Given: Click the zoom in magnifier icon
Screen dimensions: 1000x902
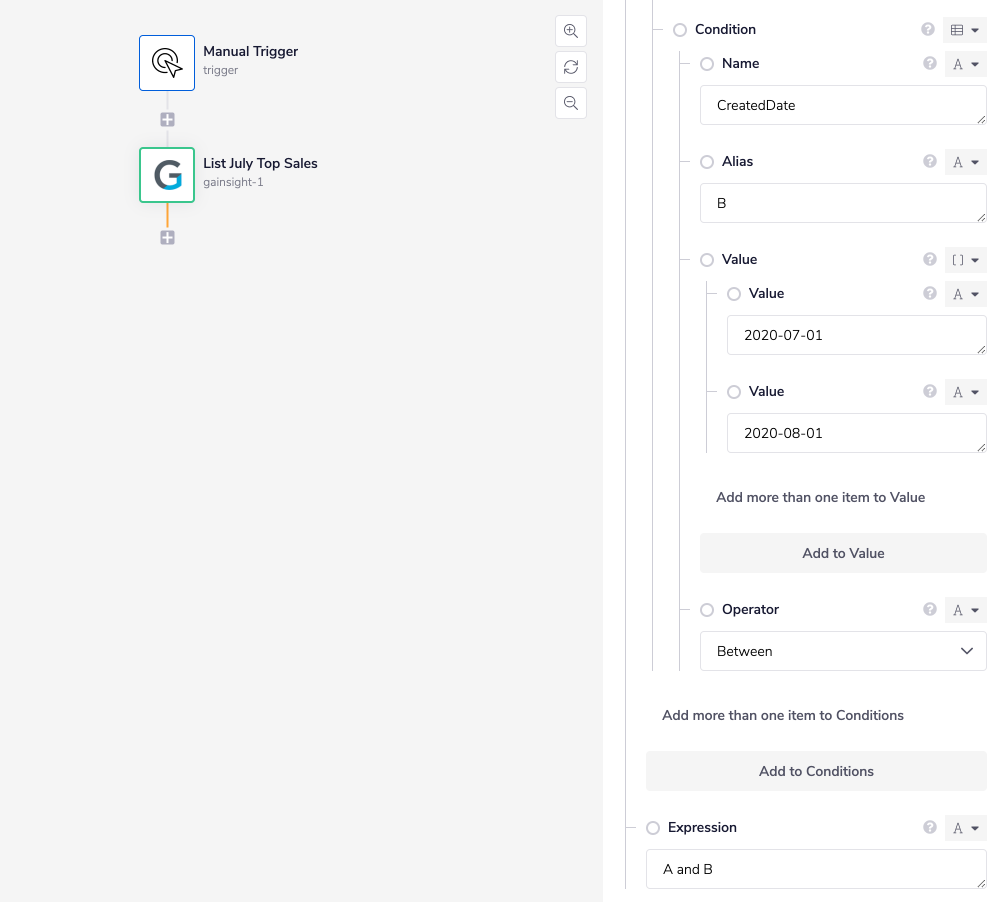Looking at the screenshot, I should pyautogui.click(x=571, y=31).
